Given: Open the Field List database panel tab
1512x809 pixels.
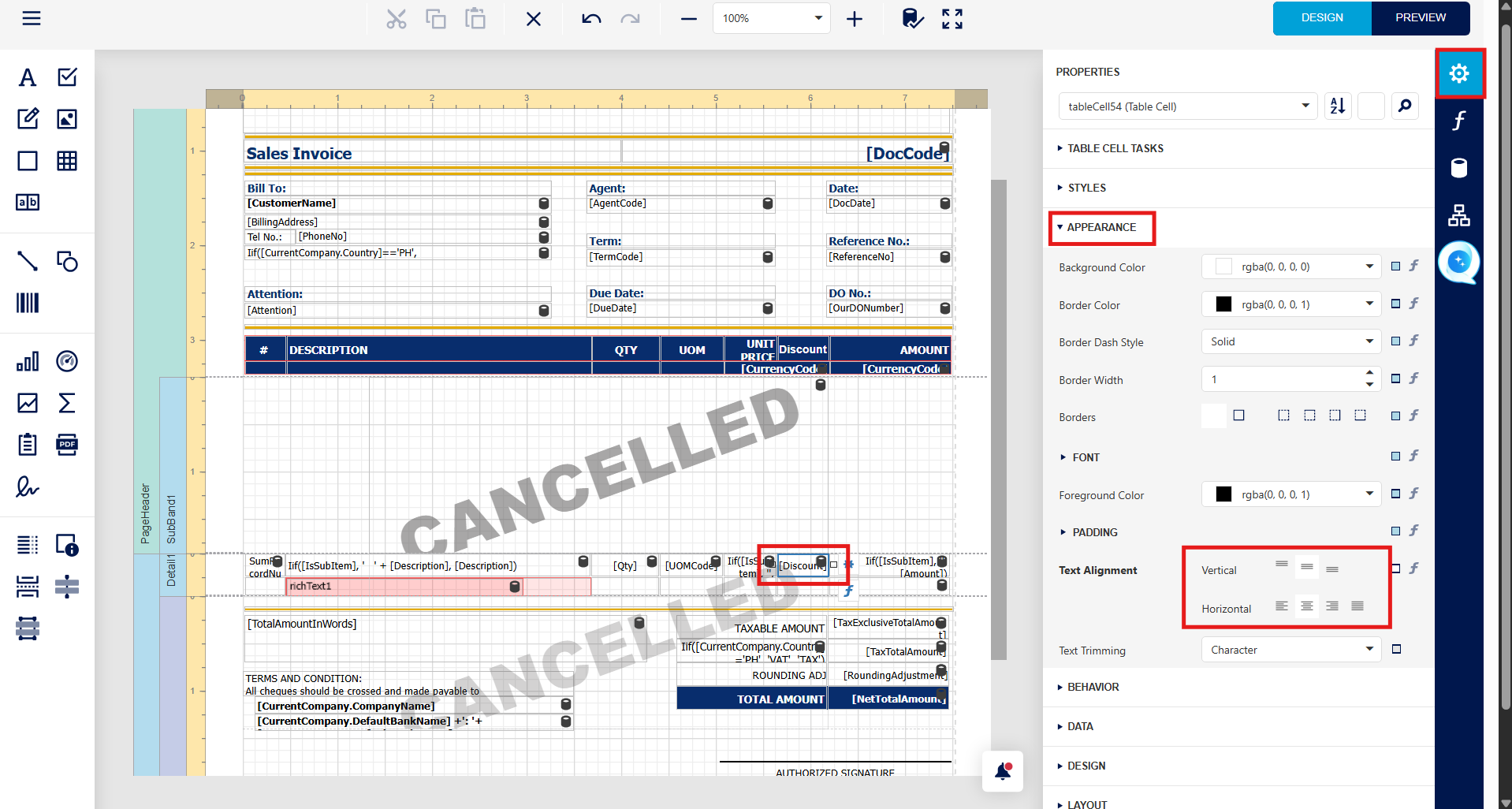Looking at the screenshot, I should coord(1459,168).
